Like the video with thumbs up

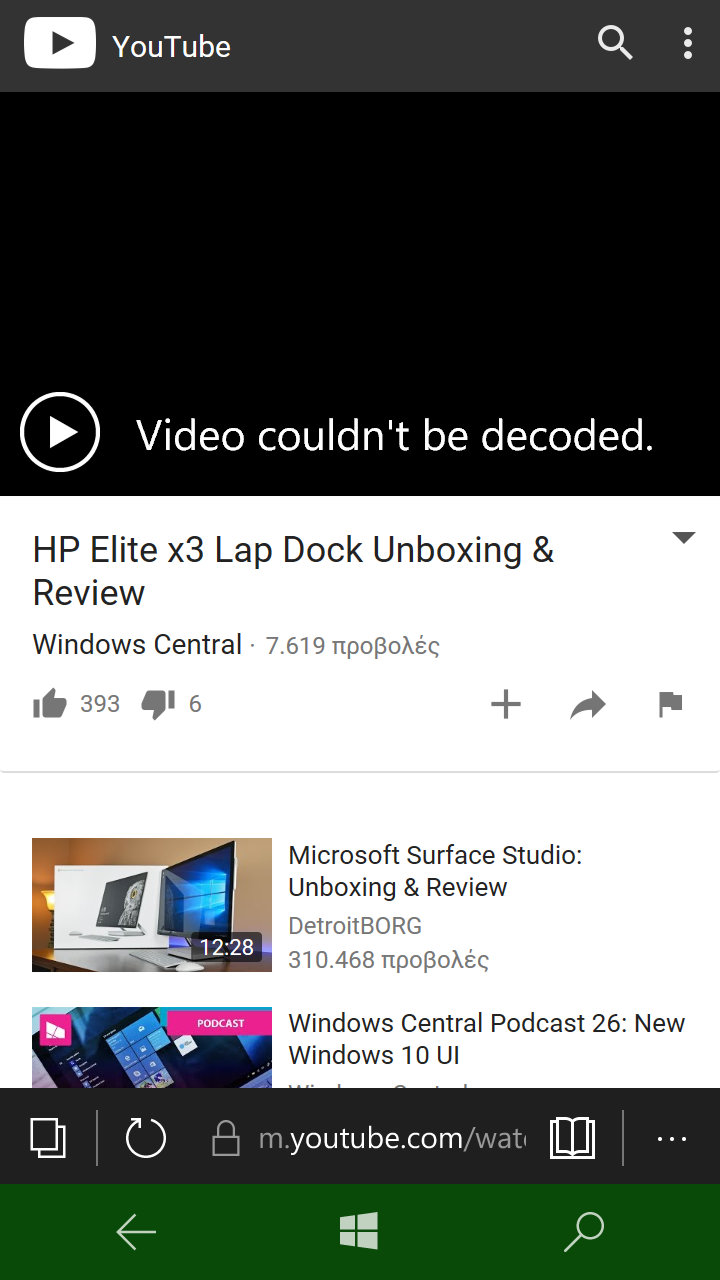tap(49, 704)
